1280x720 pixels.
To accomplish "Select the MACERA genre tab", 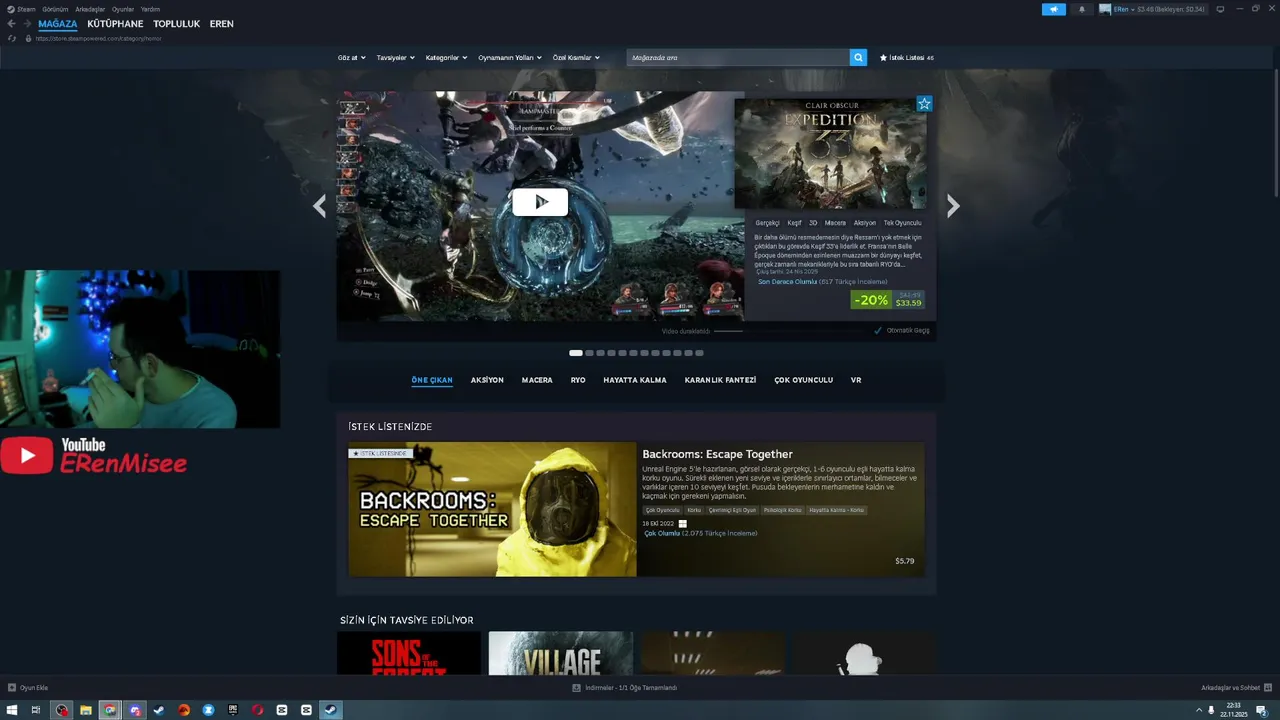I will pos(537,380).
